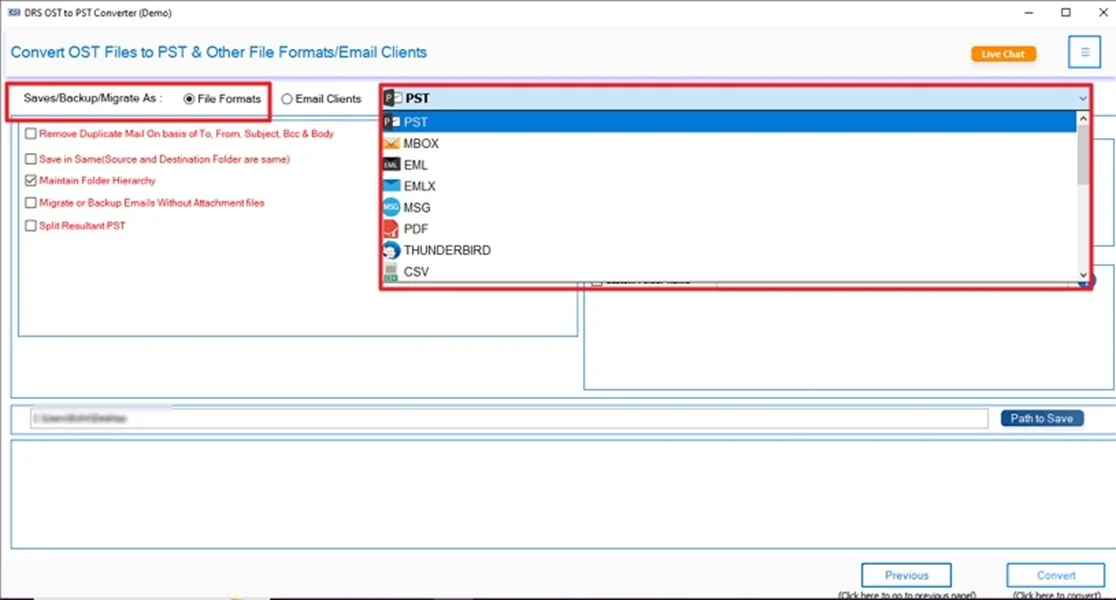Click the MSG format icon

coord(391,207)
